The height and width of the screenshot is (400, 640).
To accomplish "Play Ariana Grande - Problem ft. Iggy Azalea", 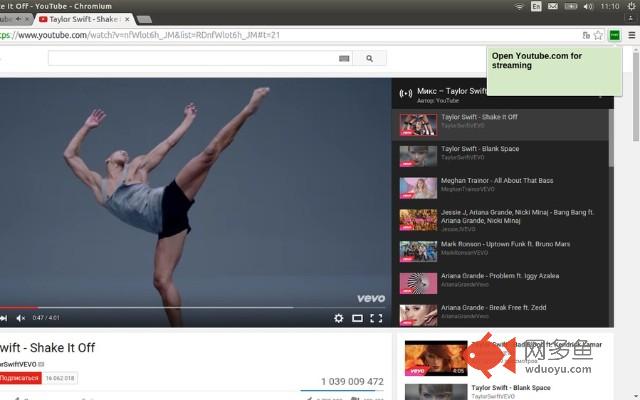I will [500, 284].
